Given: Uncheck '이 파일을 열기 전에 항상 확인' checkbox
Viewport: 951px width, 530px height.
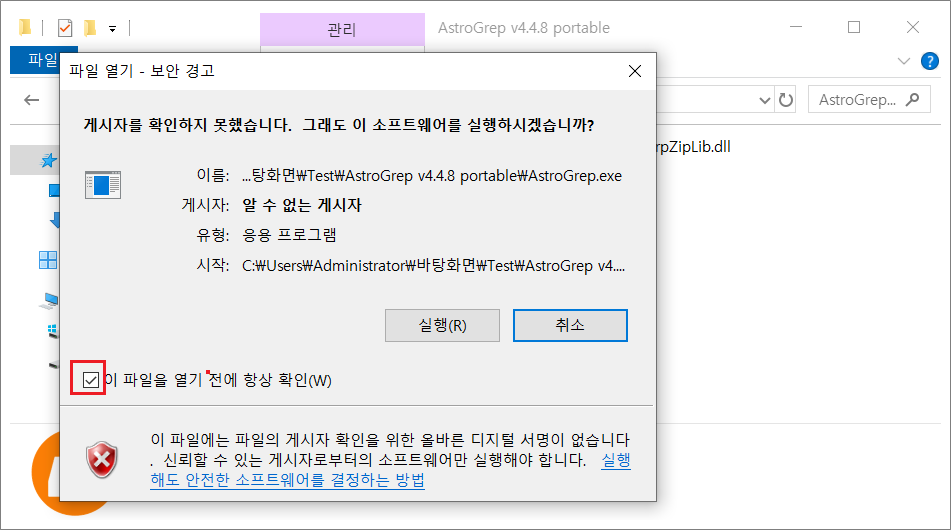Looking at the screenshot, I should click(90, 380).
